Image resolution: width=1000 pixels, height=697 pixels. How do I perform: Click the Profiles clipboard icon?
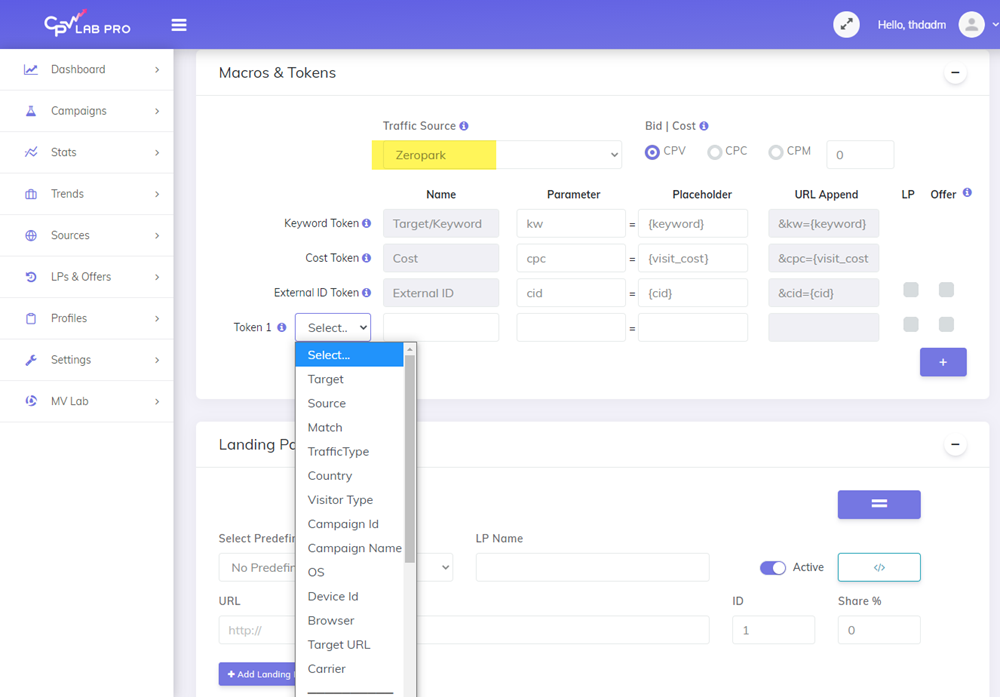31,318
